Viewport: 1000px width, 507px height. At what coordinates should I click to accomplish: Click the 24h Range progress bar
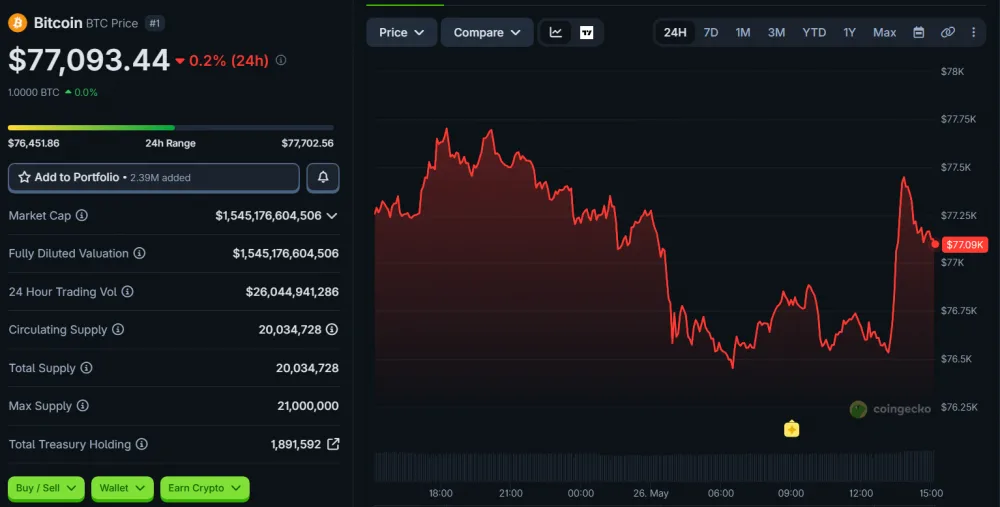pyautogui.click(x=170, y=128)
